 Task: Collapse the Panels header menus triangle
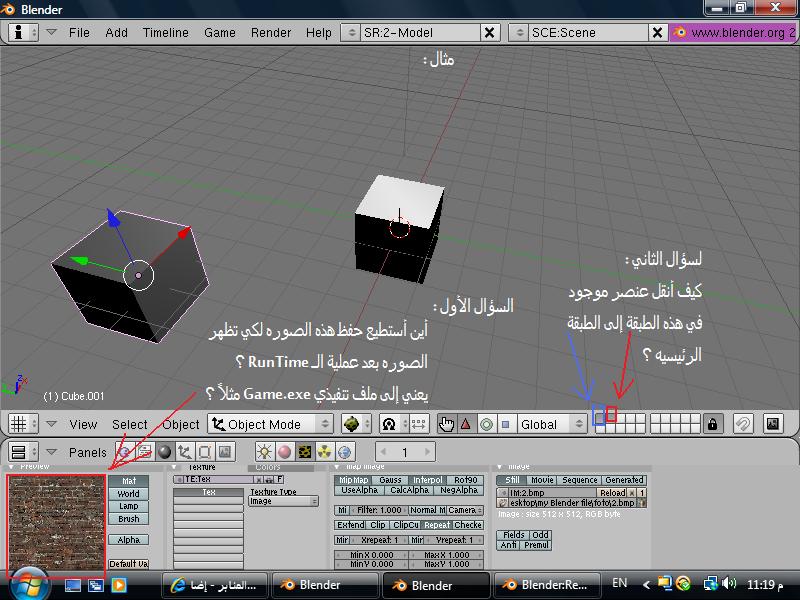click(51, 452)
